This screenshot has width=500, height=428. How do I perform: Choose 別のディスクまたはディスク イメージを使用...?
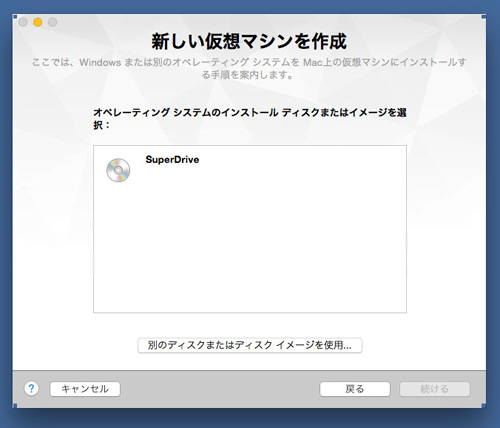[x=250, y=345]
